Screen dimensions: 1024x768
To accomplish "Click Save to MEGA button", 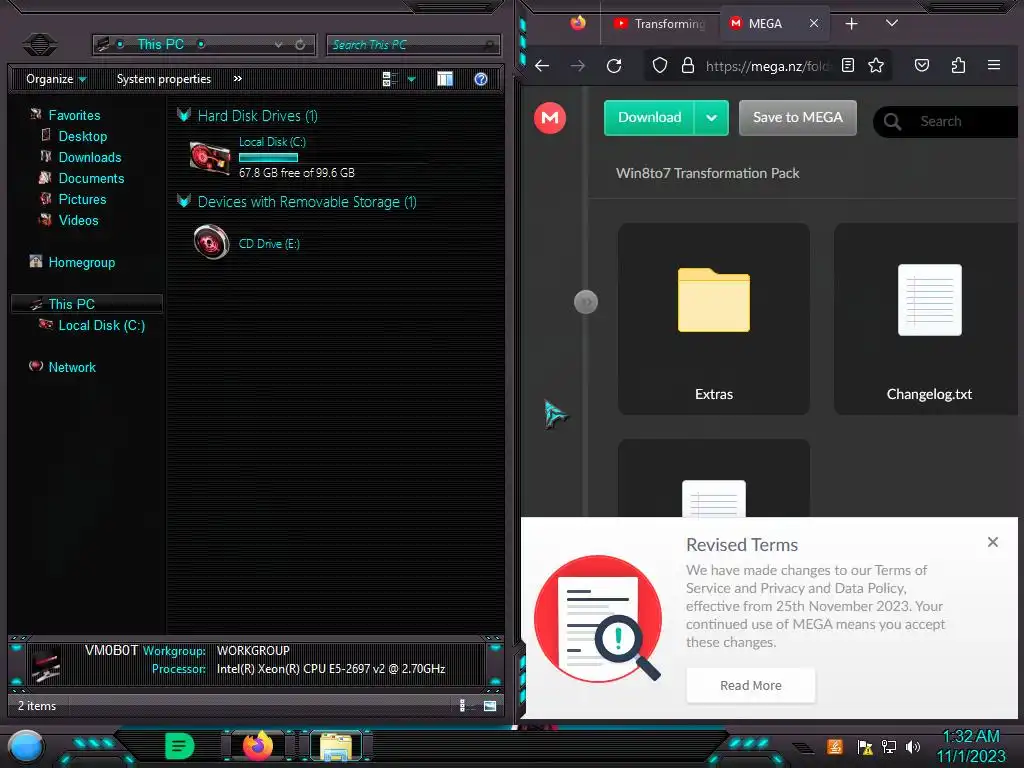I will coord(797,118).
